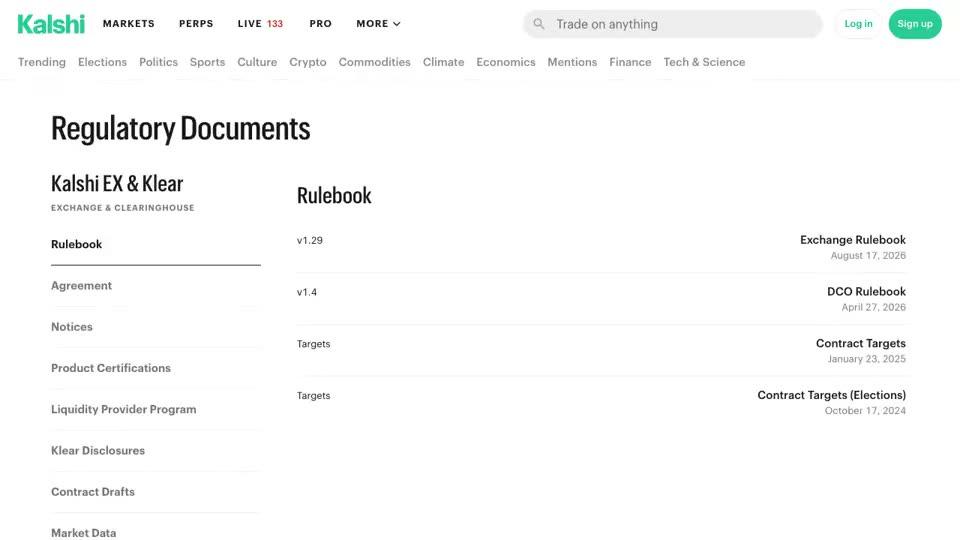The image size is (960, 540).
Task: Expand the MORE dropdown menu
Action: coord(378,24)
